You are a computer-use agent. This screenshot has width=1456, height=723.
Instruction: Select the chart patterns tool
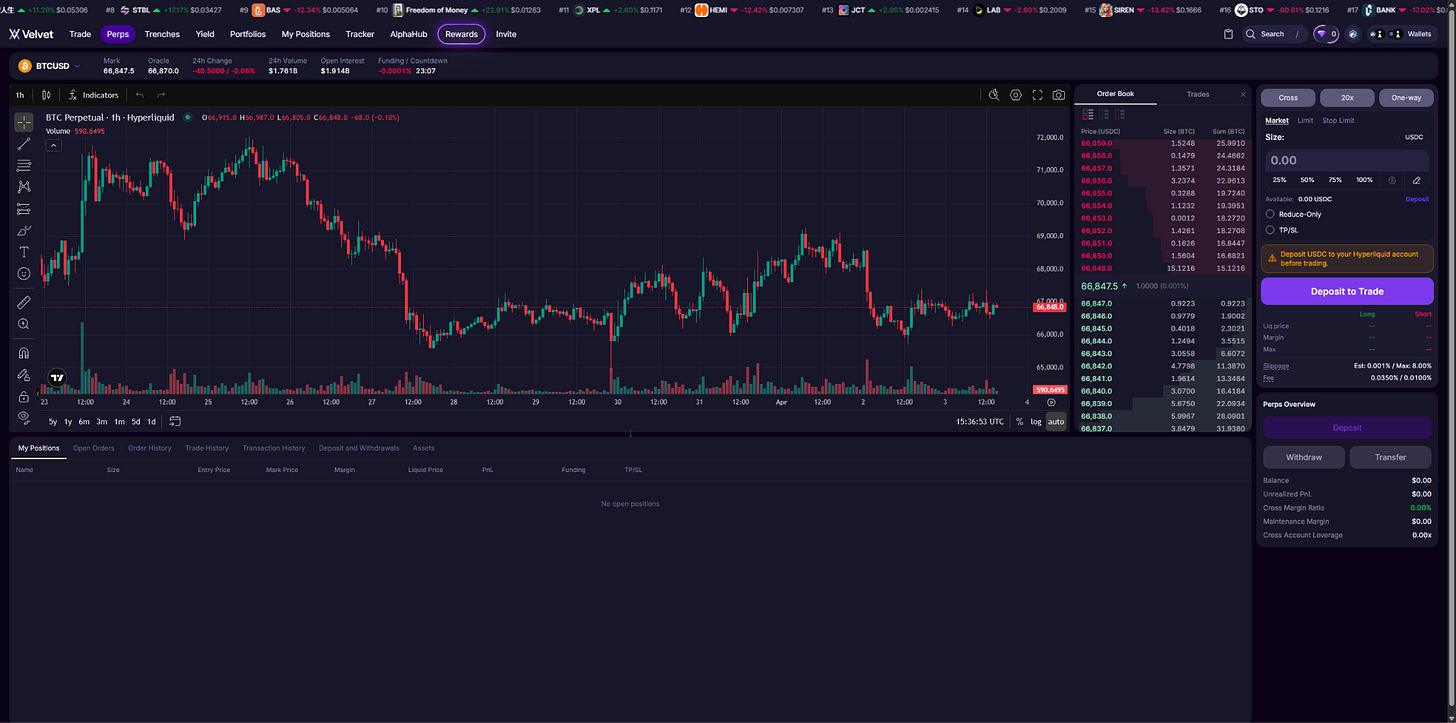coord(24,187)
